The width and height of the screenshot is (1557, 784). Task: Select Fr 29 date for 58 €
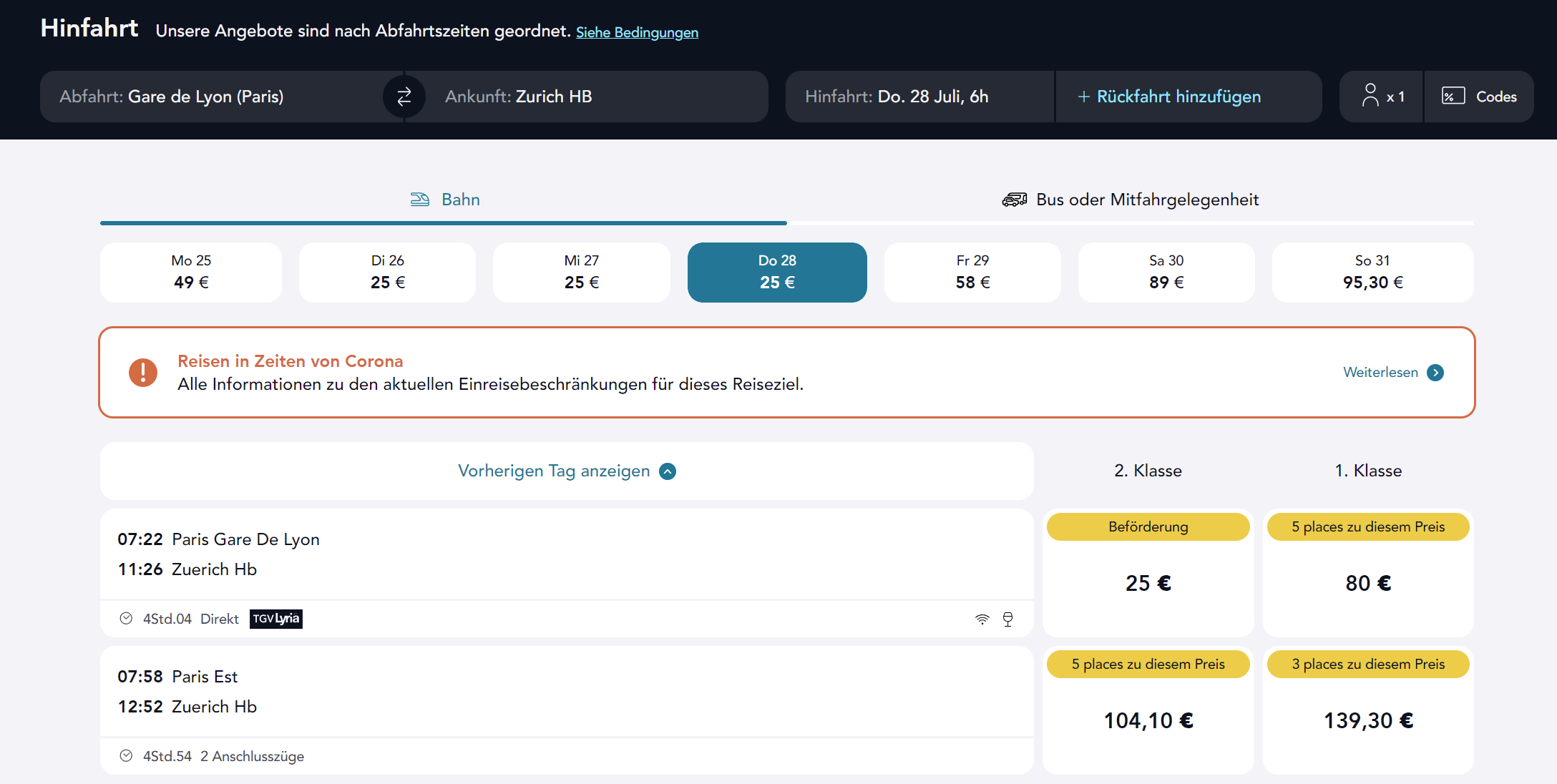pos(972,273)
